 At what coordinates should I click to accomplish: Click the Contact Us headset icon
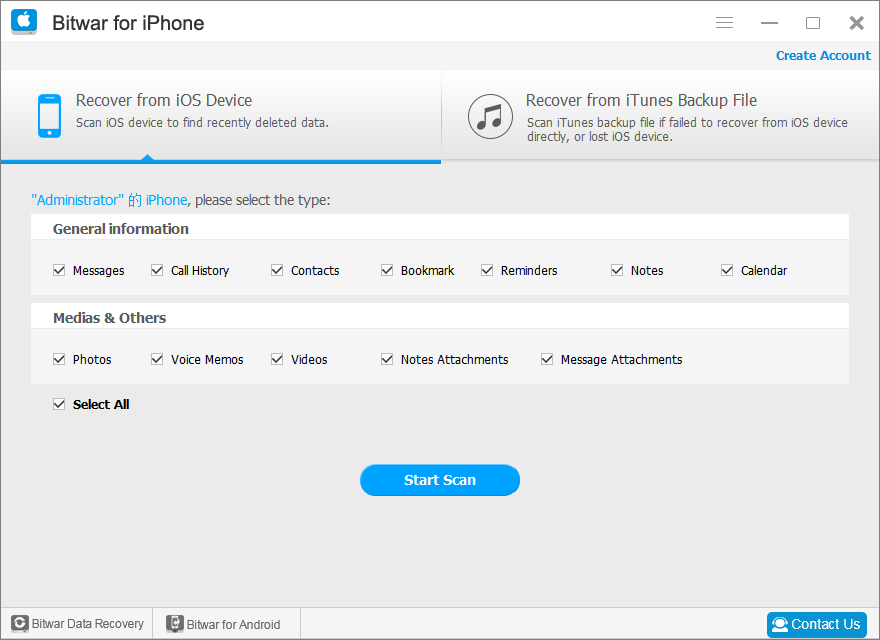point(780,624)
